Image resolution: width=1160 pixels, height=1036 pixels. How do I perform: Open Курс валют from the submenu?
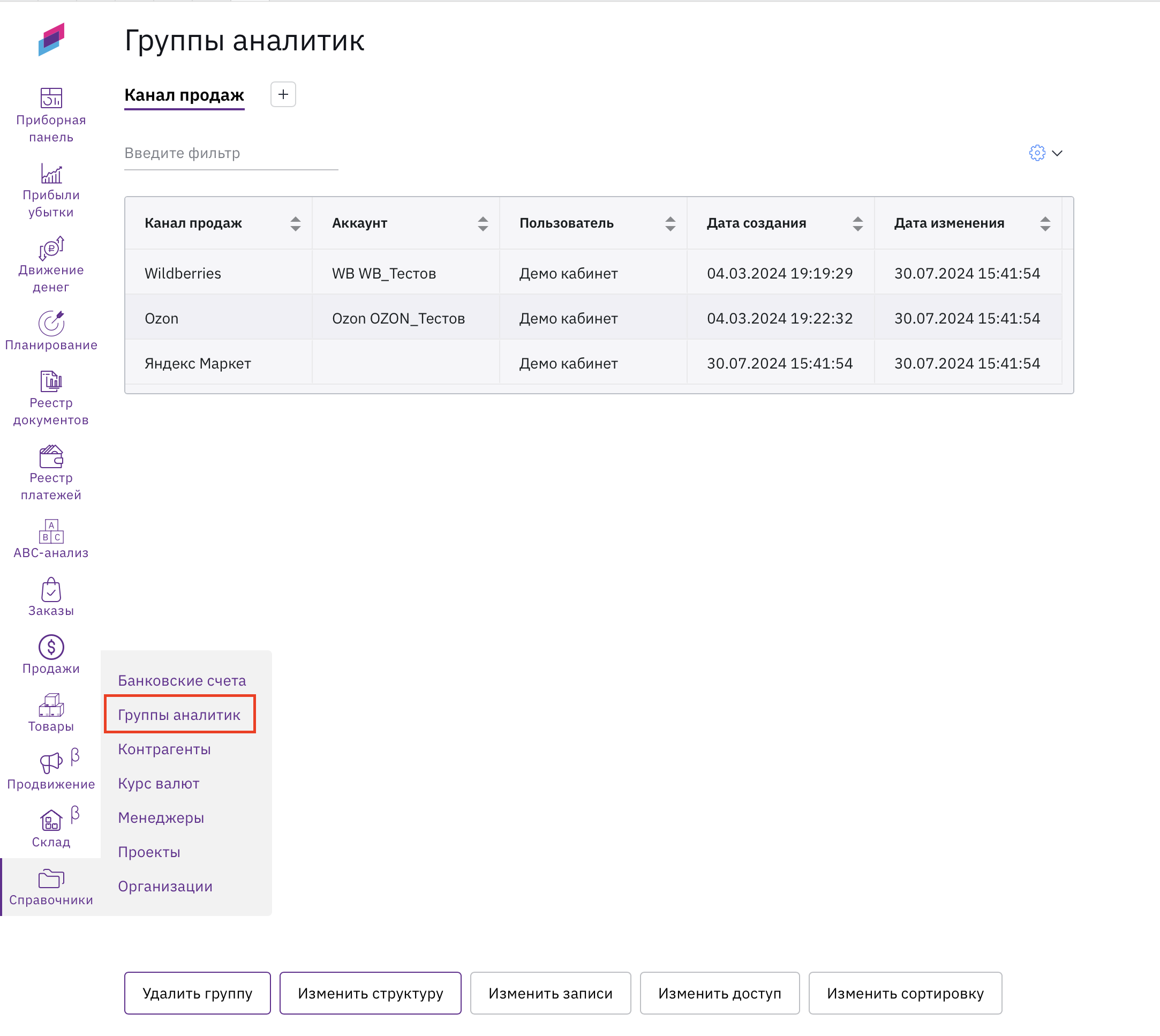click(x=158, y=783)
